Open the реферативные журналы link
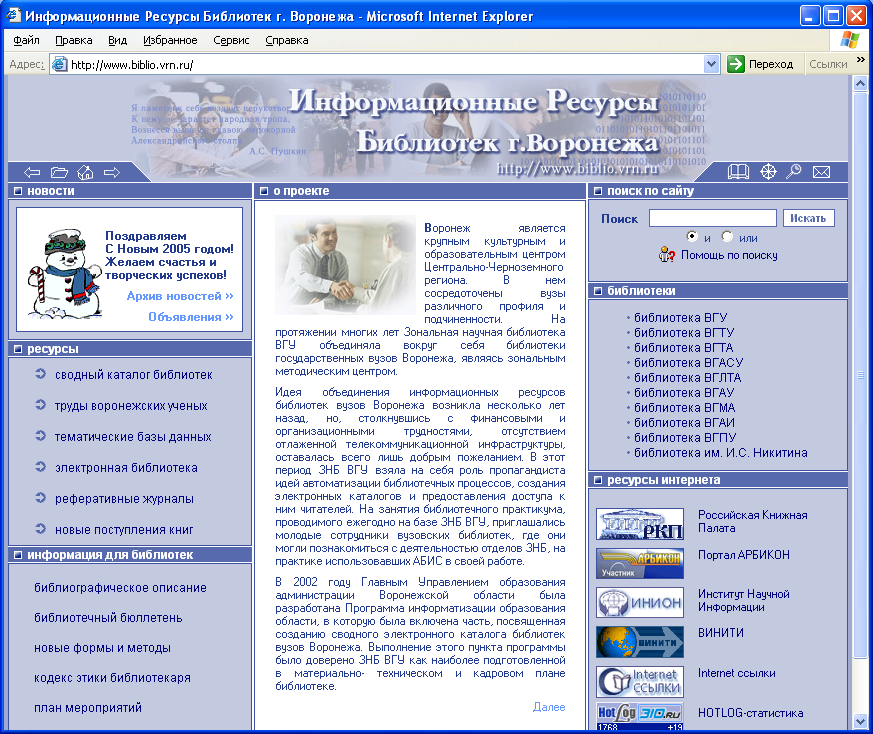Image resolution: width=873 pixels, height=734 pixels. [x=124, y=498]
